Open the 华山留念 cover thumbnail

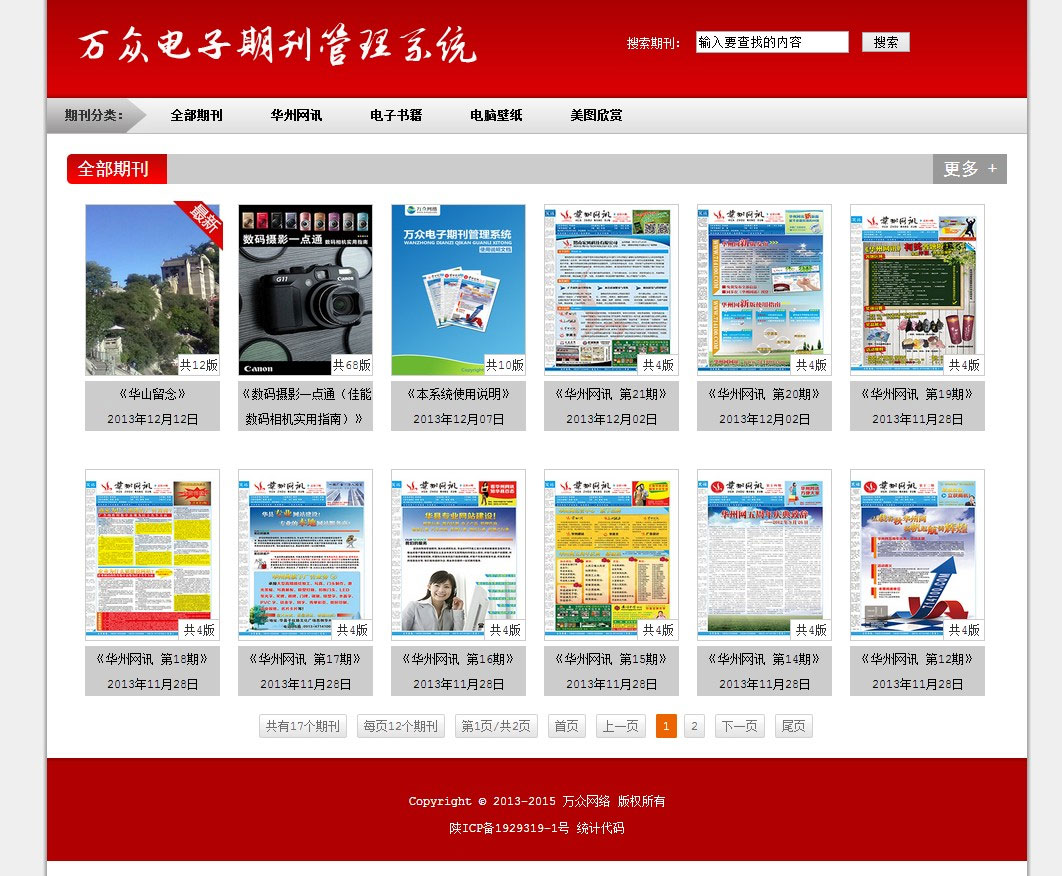[x=152, y=290]
